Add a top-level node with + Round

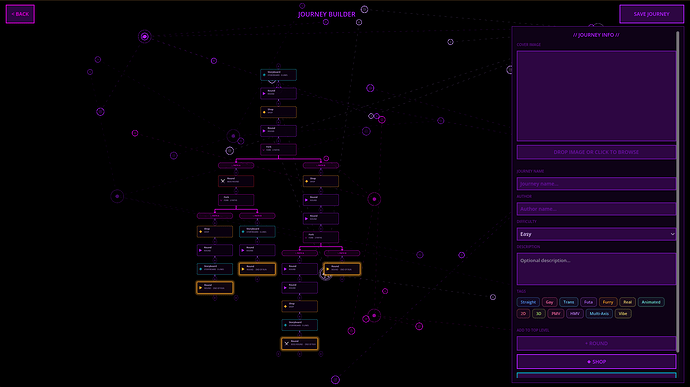(x=596, y=343)
